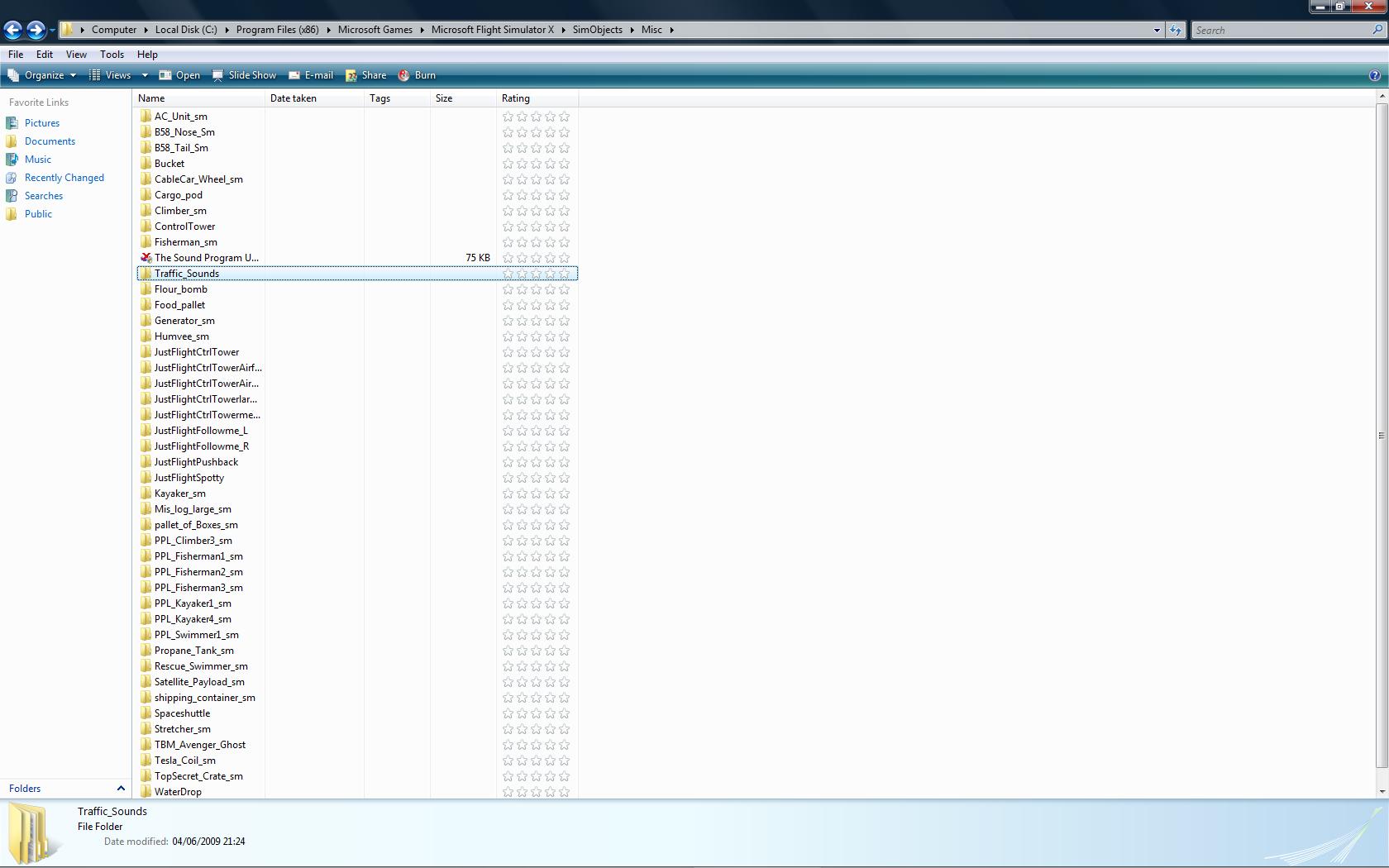Rate Bucket folder with fifth star

click(x=564, y=164)
